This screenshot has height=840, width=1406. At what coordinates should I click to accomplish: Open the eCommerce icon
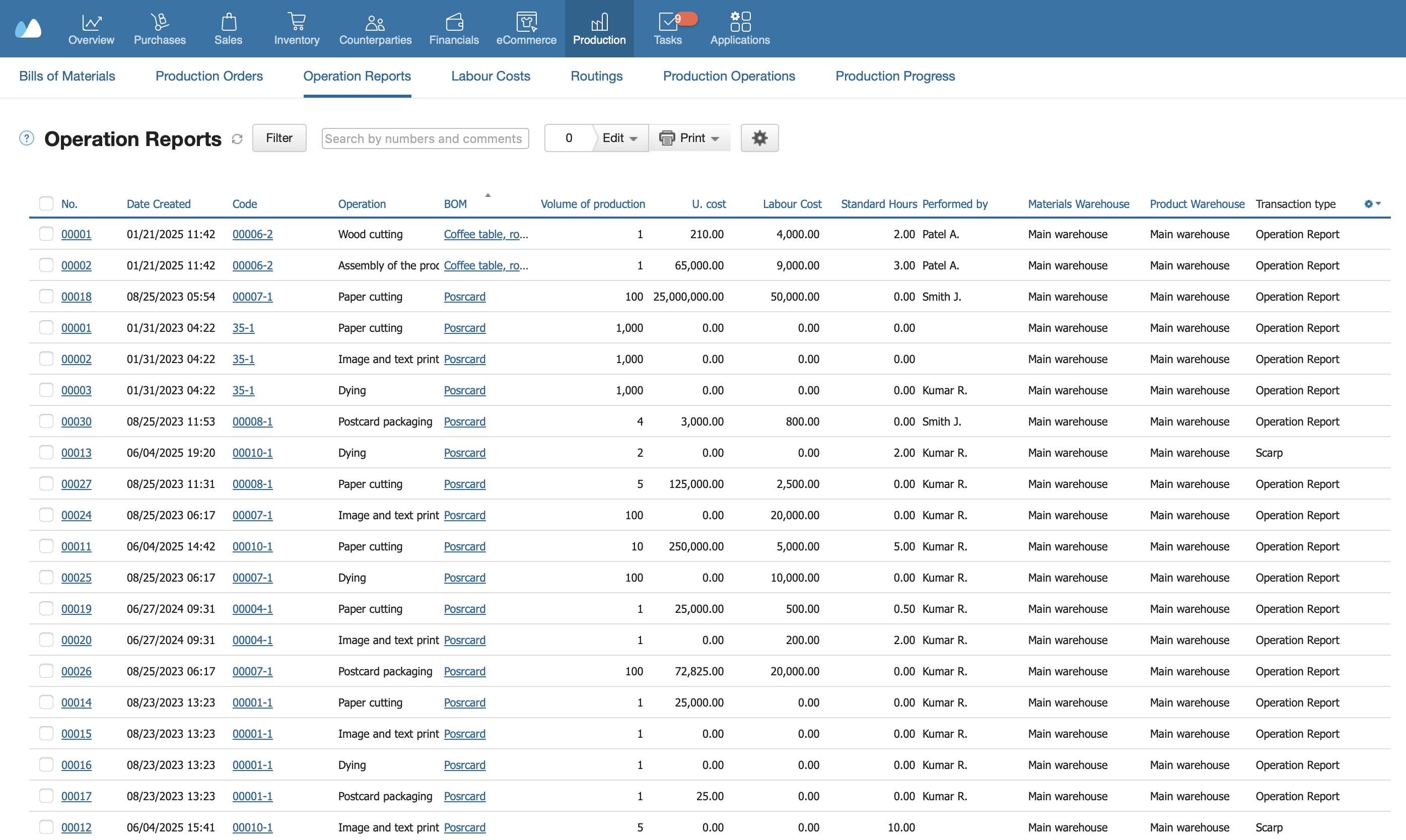[x=526, y=22]
